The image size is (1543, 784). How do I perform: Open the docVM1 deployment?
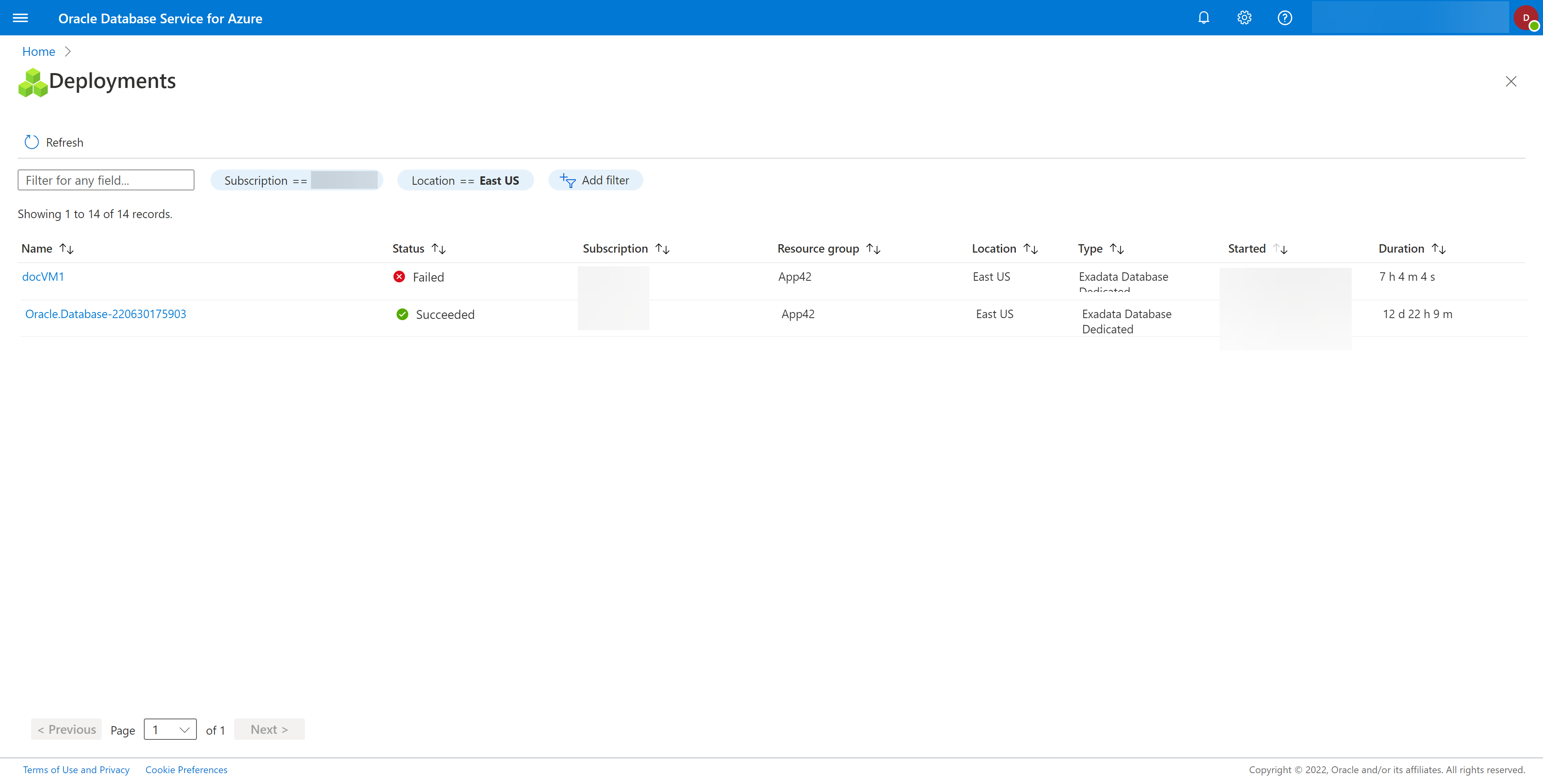[43, 277]
